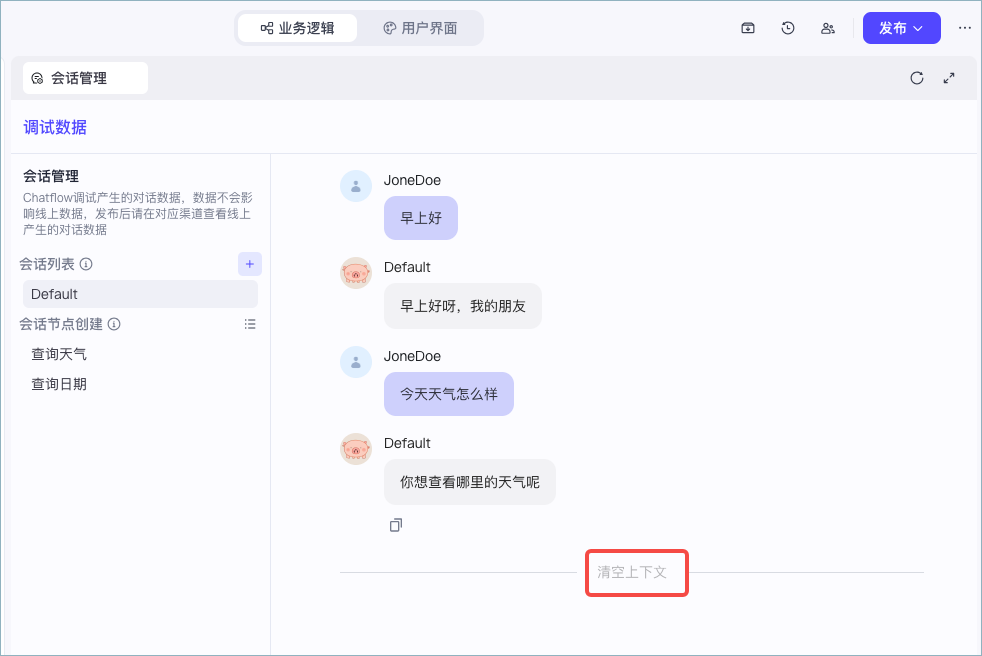Image resolution: width=982 pixels, height=656 pixels.
Task: Add a new conversation with plus button
Action: pos(250,264)
